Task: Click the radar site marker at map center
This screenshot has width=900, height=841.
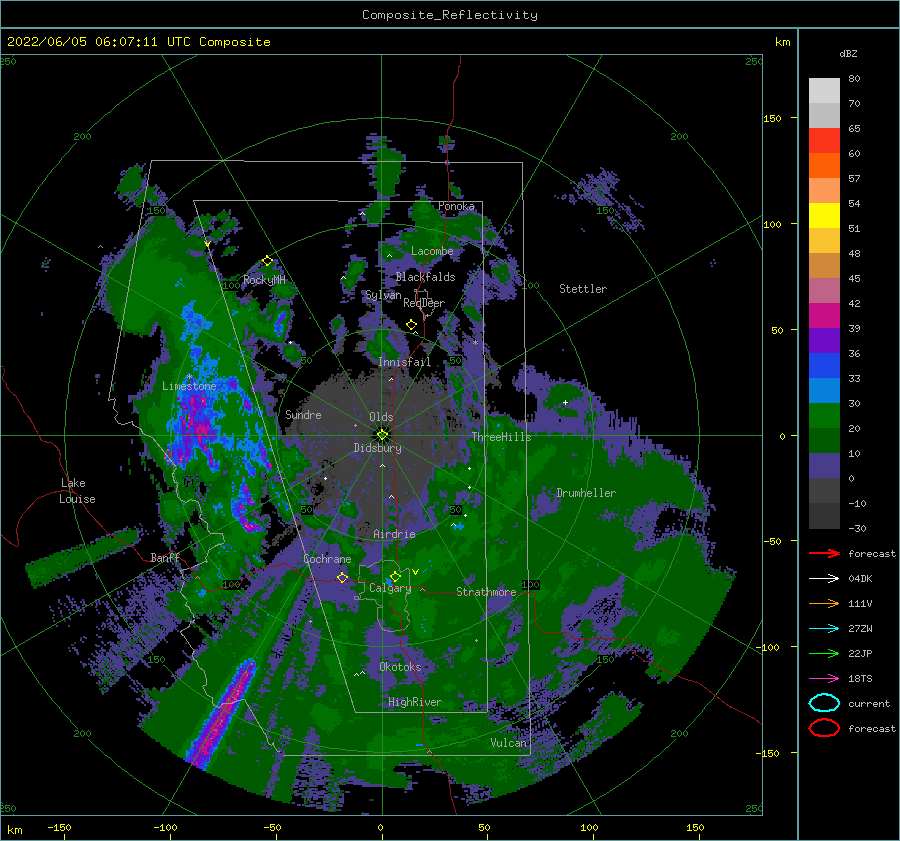Action: coord(382,435)
